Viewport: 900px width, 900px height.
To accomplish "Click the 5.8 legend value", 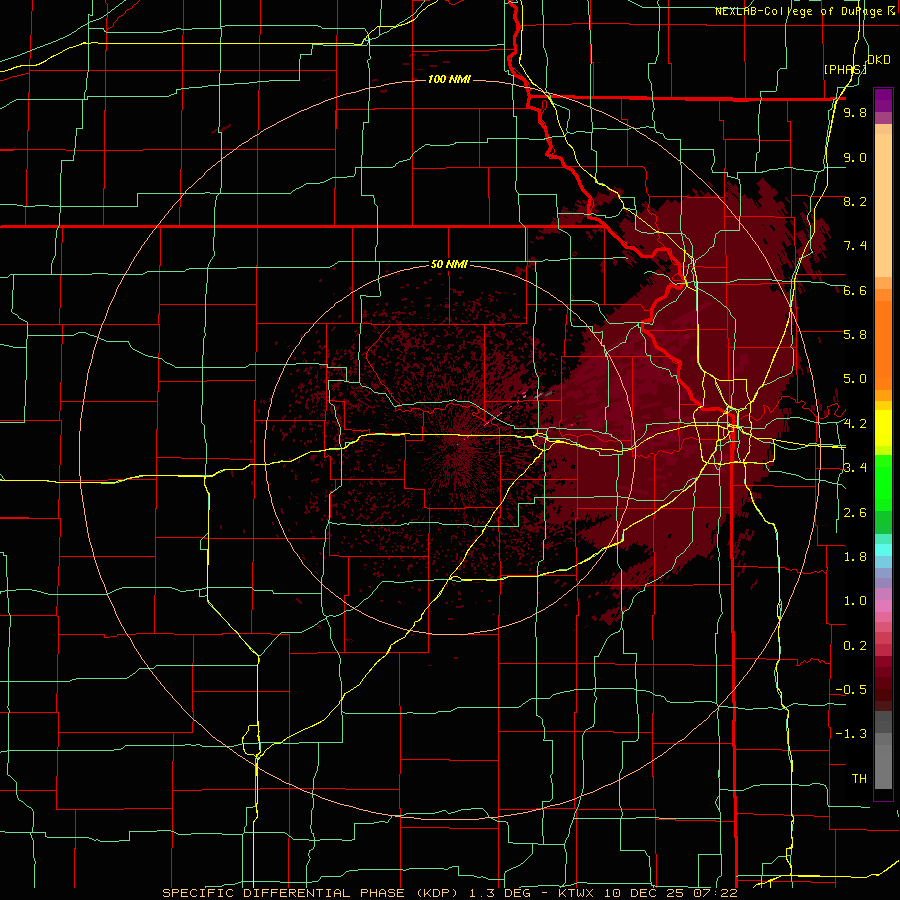I will tap(855, 335).
